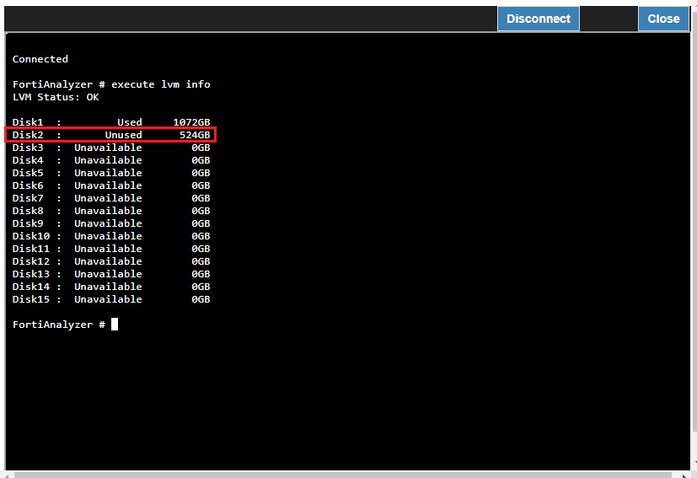Click the Disconnect button
The width and height of the screenshot is (697, 478).
tap(538, 19)
